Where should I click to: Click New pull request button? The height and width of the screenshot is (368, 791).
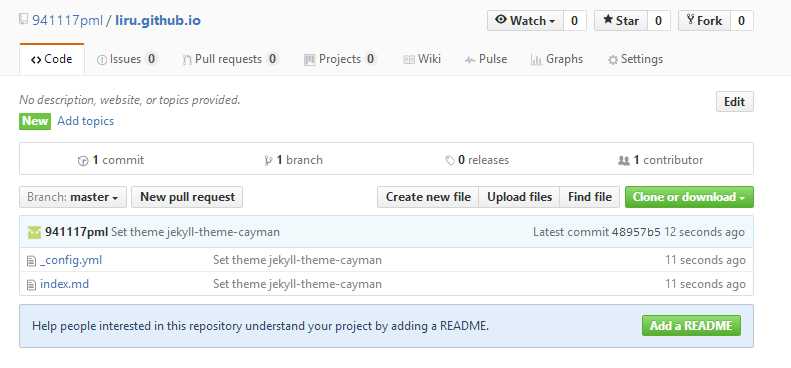coord(187,197)
